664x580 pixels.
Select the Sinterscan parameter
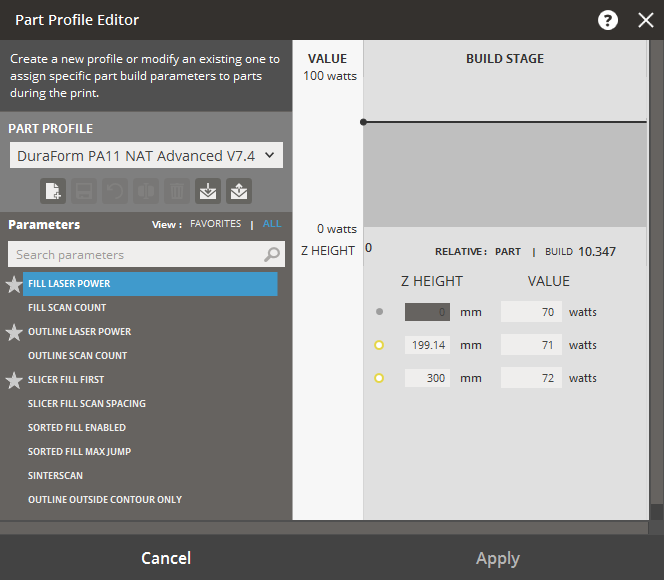pos(55,476)
